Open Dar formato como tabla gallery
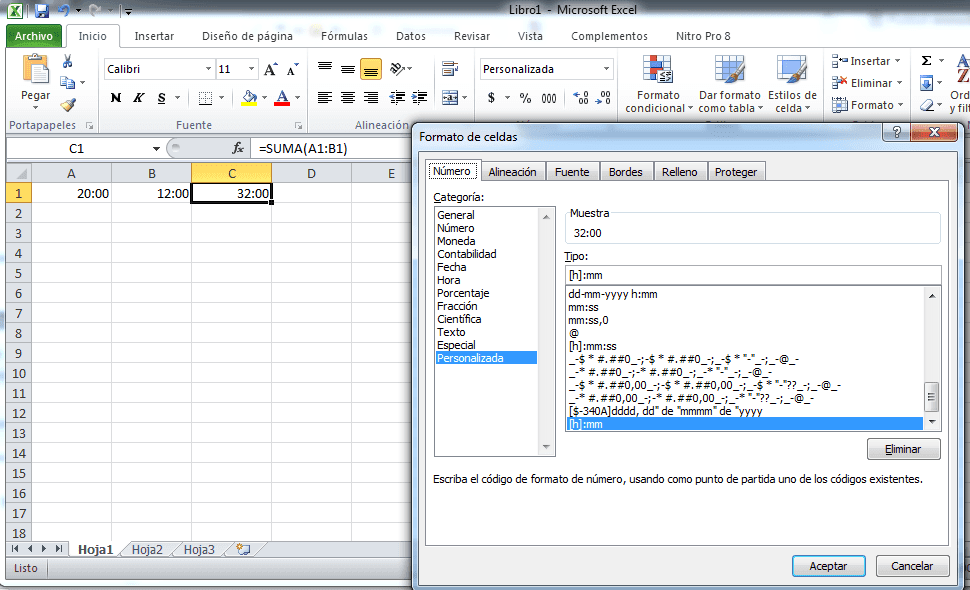970x590 pixels. coord(729,83)
